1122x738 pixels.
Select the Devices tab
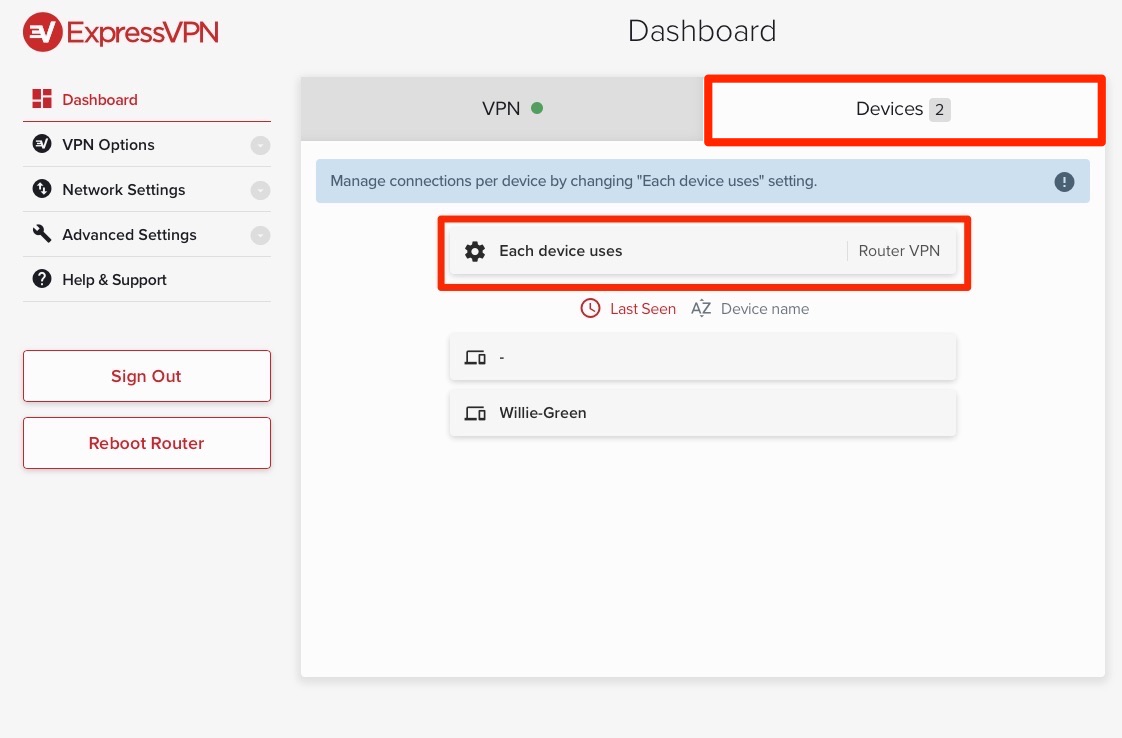click(x=903, y=109)
